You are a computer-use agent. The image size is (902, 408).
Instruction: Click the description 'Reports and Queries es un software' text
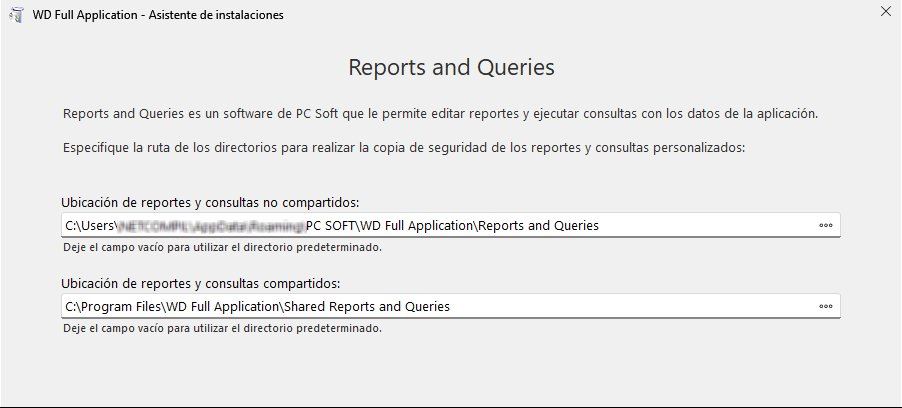point(440,114)
